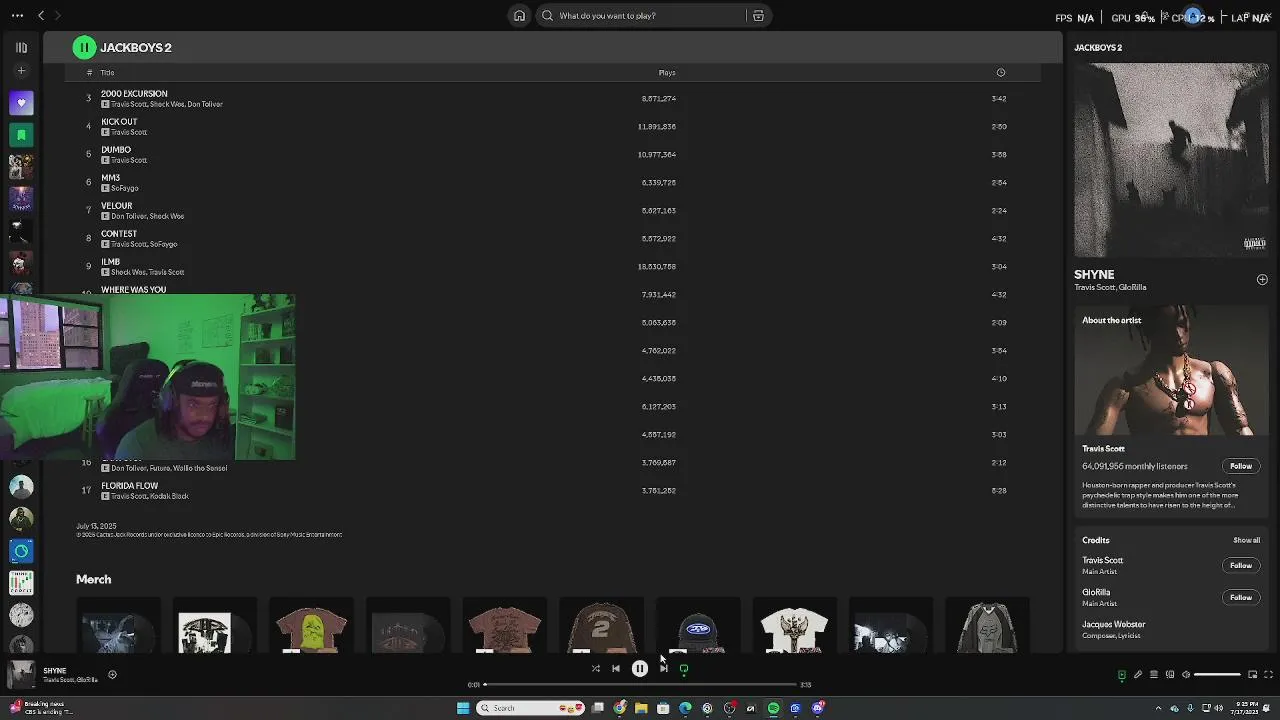Go to Spotify Home
This screenshot has height=720, width=1280.
tap(519, 16)
